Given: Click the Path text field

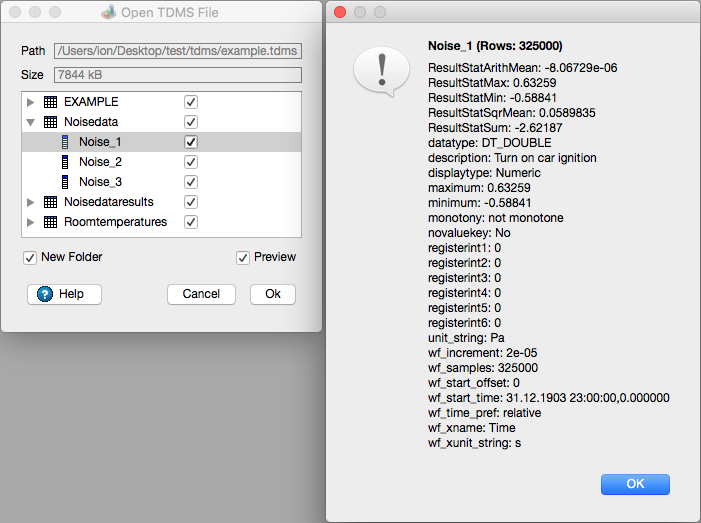Looking at the screenshot, I should (177, 50).
